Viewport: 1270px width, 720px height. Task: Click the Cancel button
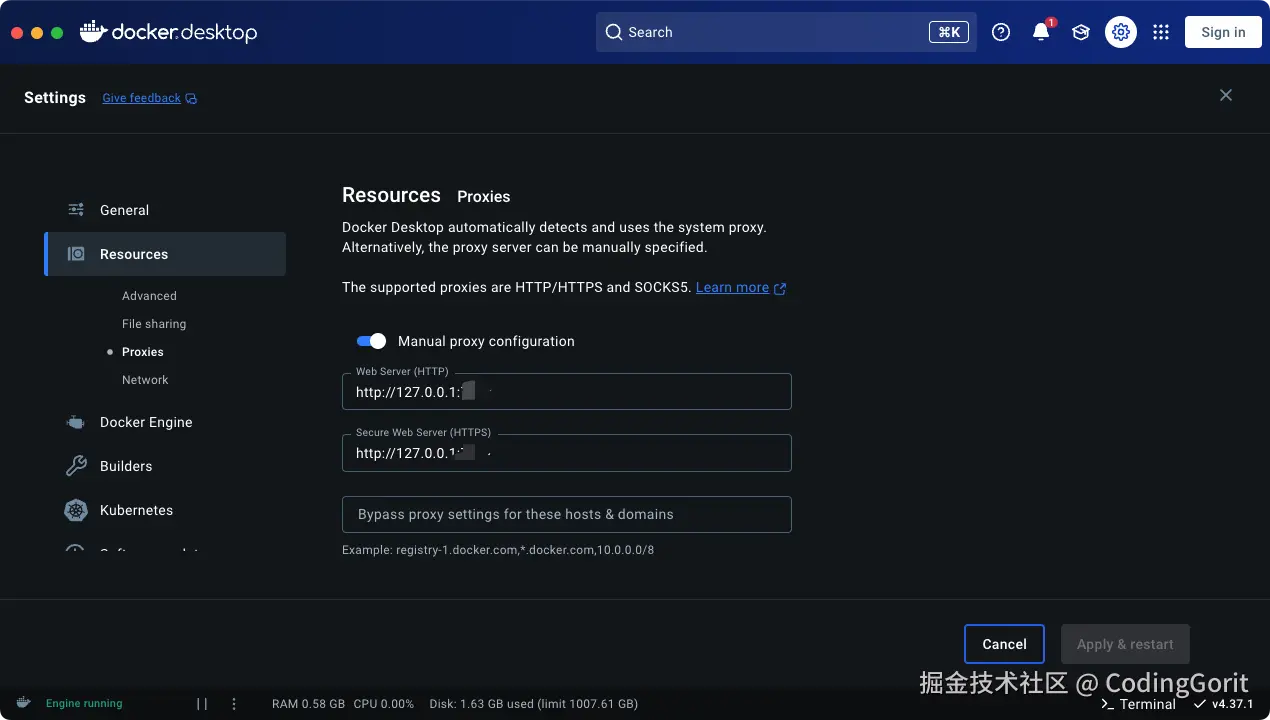pos(1004,644)
